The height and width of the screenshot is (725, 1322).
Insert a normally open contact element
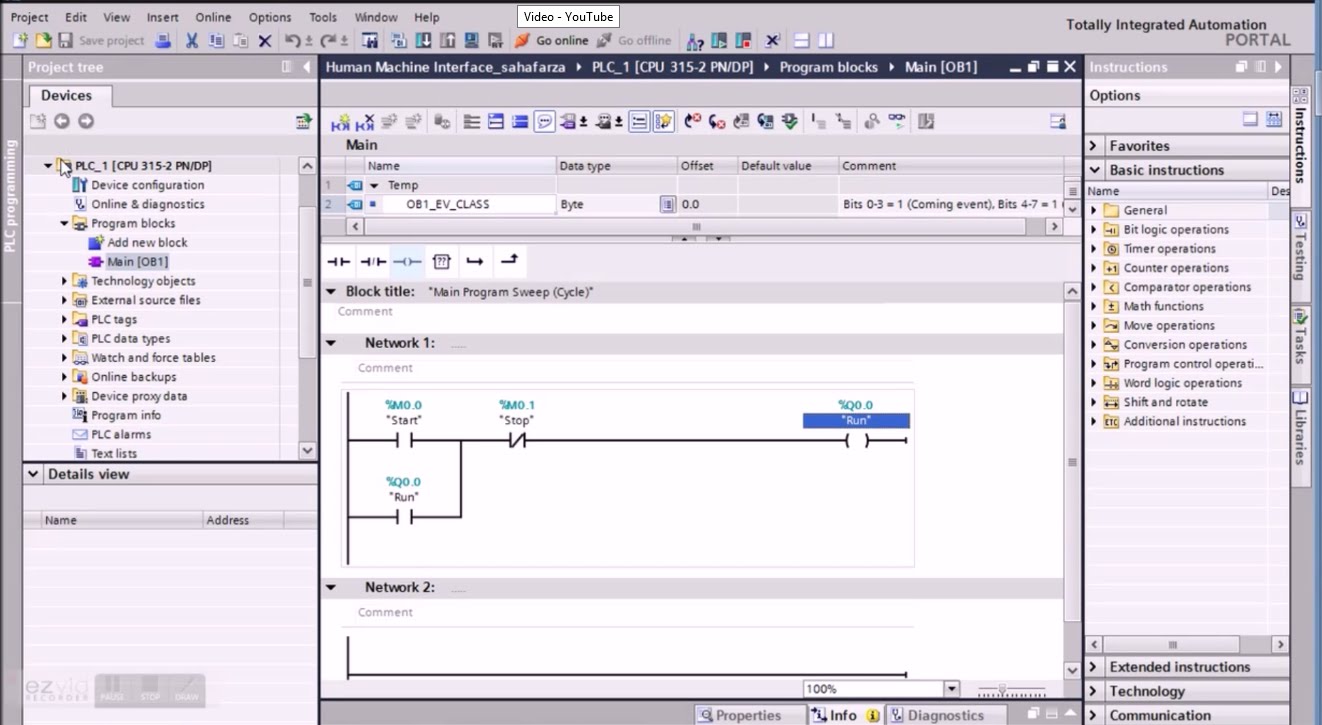coord(339,261)
